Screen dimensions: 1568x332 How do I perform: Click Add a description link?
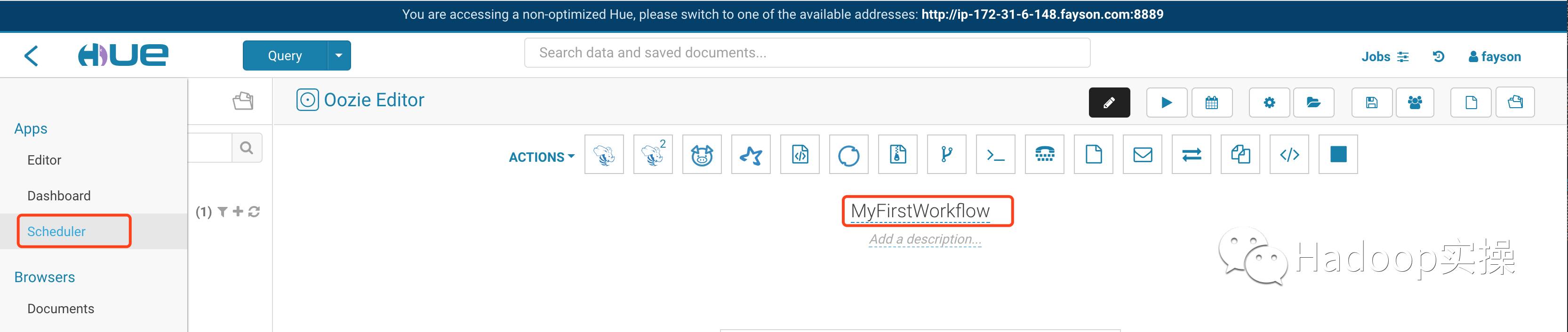[925, 239]
